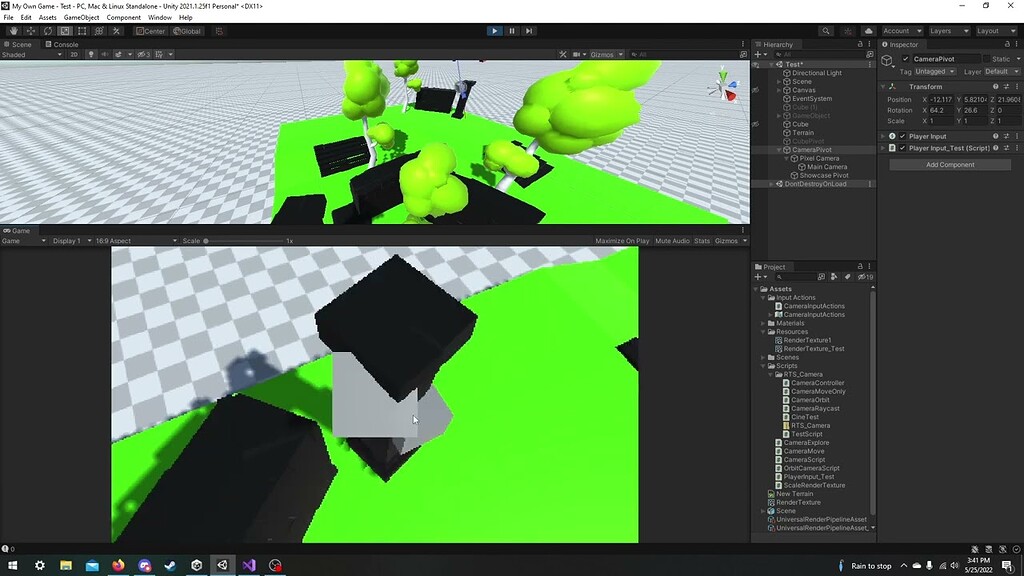Open the Search by Type filter in Project panel
Image resolution: width=1024 pixels, height=576 pixels.
834,277
